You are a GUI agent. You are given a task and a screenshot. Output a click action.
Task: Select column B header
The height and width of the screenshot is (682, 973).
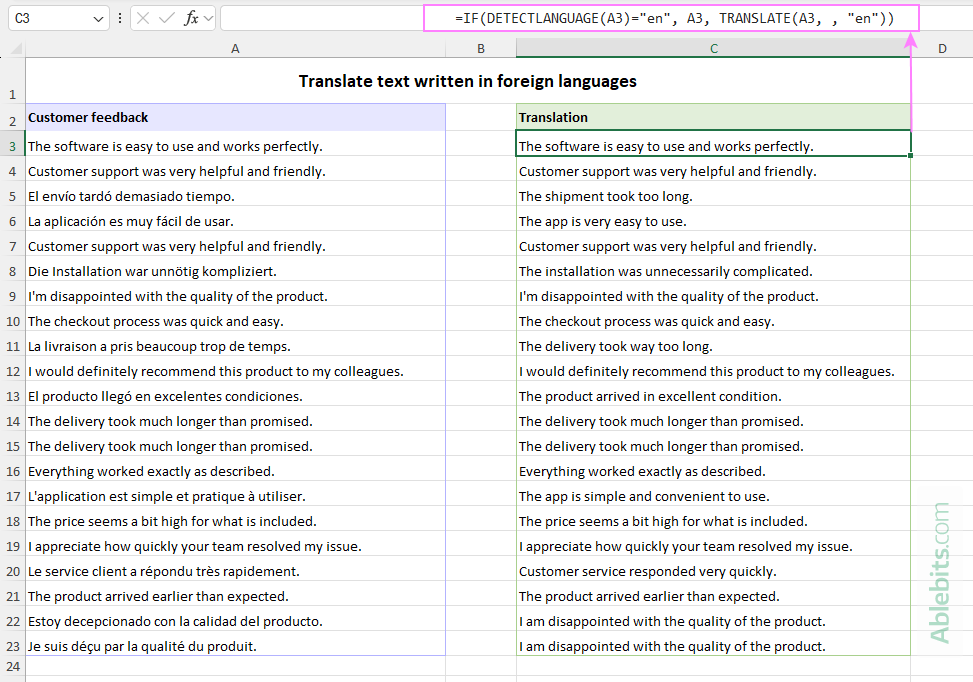pyautogui.click(x=481, y=48)
